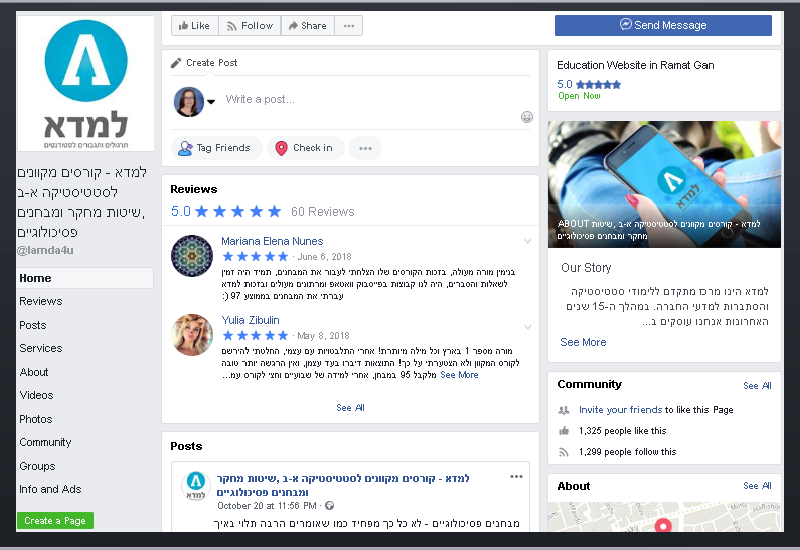Open Yulia Zibulin profile link
Screen dimensions: 800x550
click(250, 320)
